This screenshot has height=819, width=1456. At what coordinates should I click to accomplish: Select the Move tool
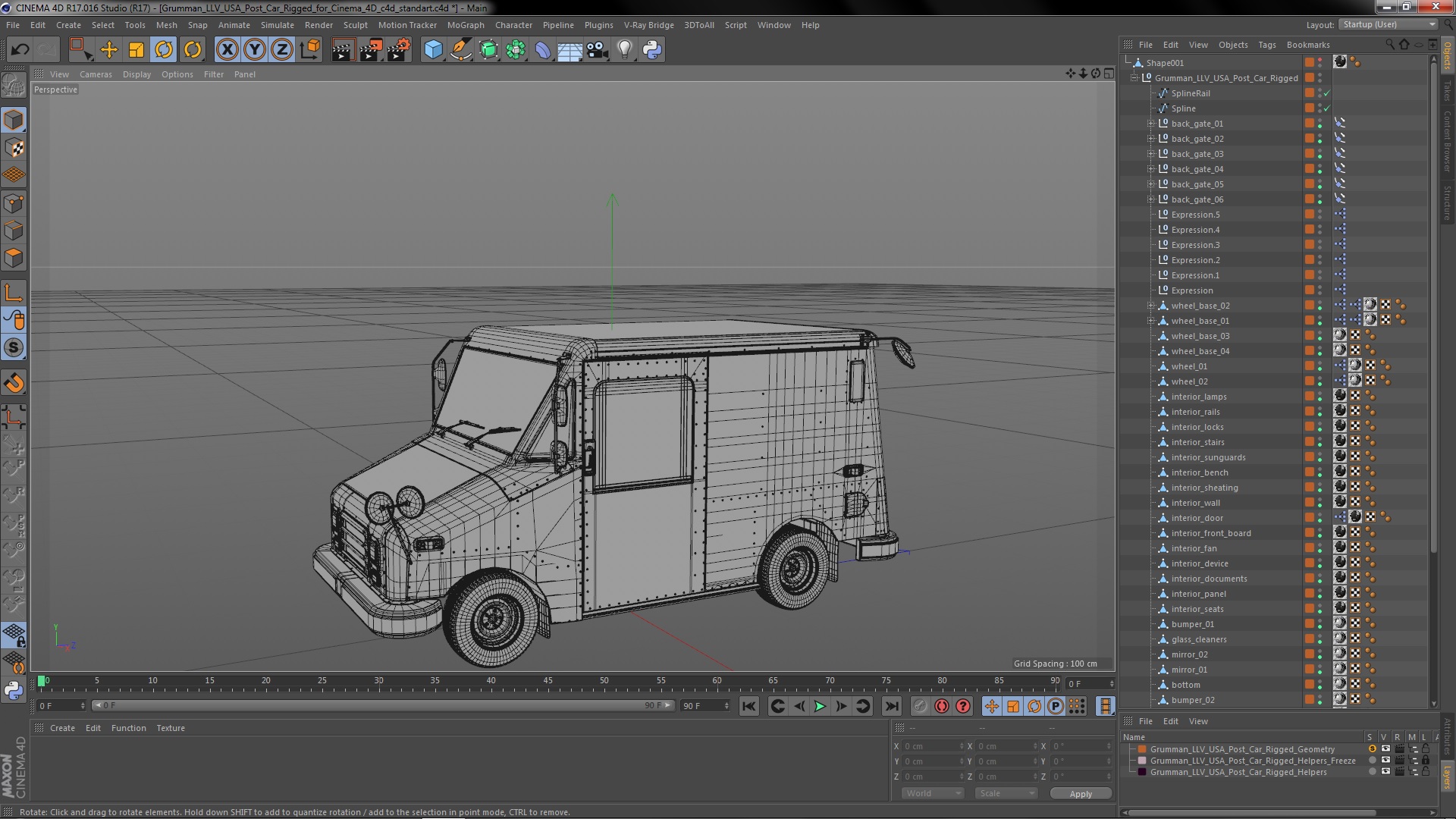click(x=109, y=50)
